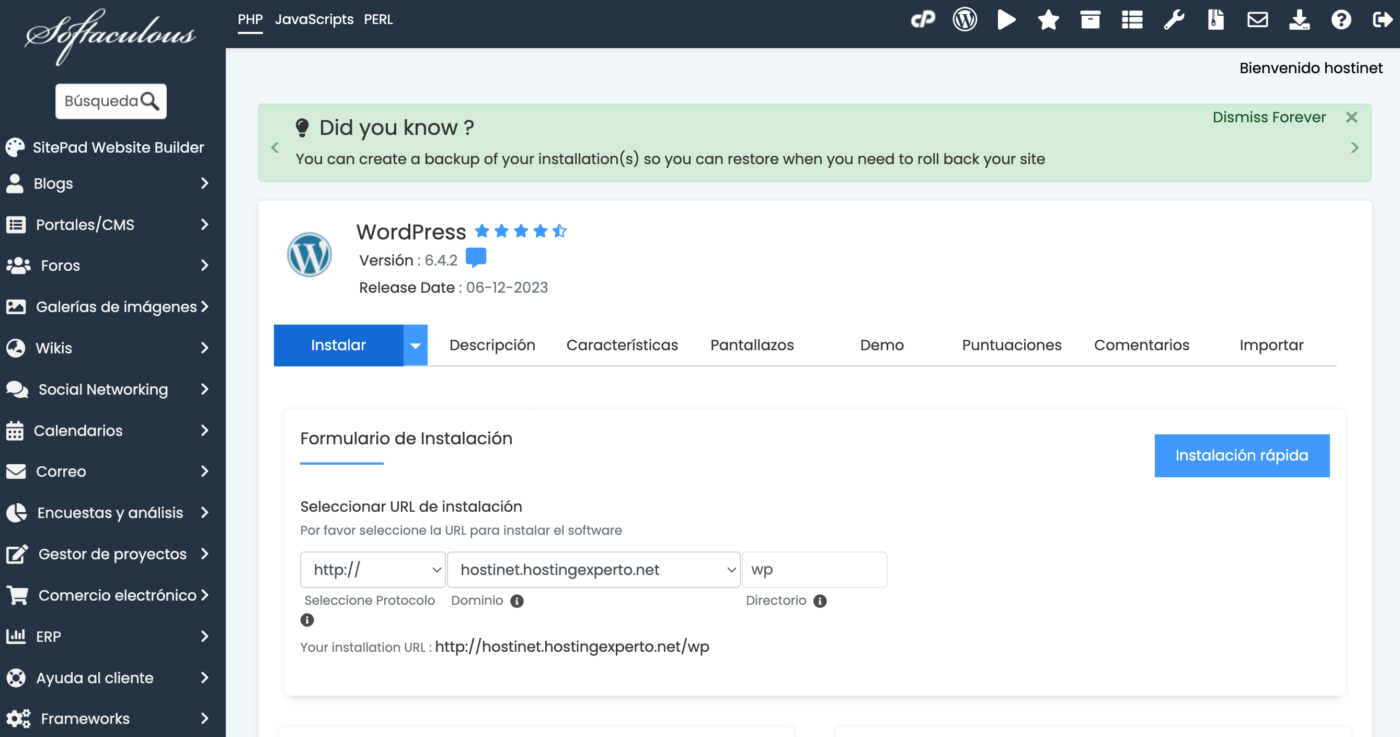Open the protocol http:// dropdown

(x=372, y=570)
